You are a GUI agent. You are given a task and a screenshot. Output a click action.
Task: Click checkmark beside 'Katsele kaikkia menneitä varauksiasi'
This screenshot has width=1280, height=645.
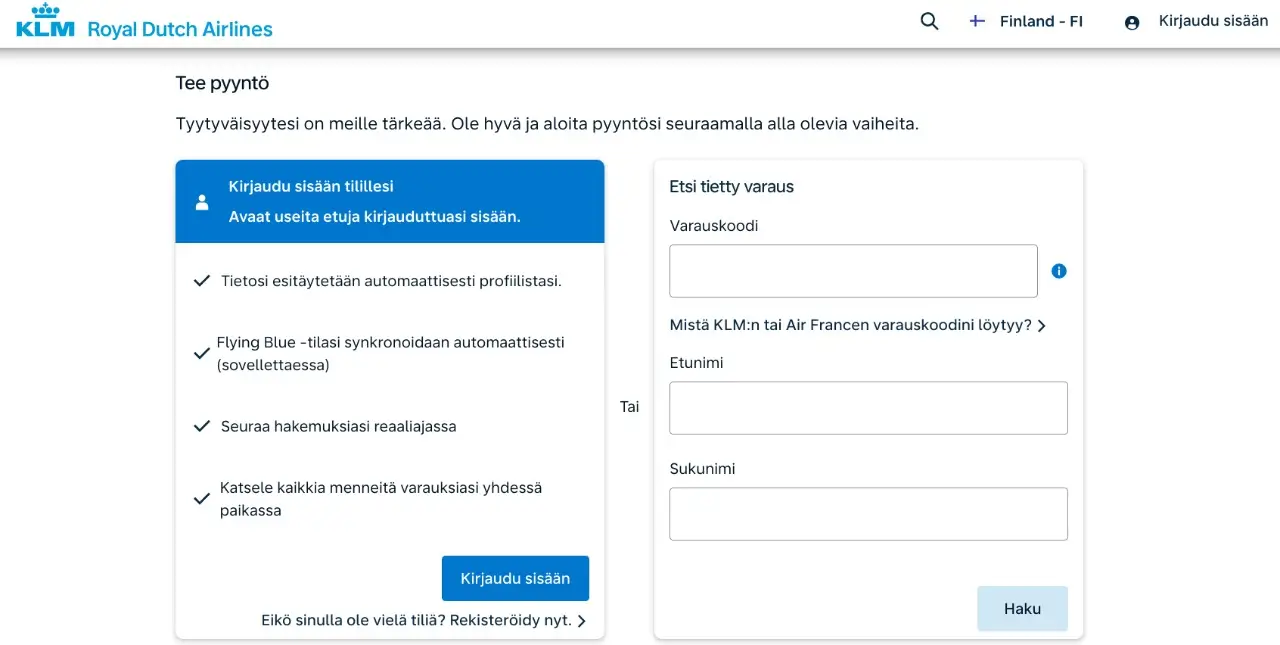coord(201,499)
